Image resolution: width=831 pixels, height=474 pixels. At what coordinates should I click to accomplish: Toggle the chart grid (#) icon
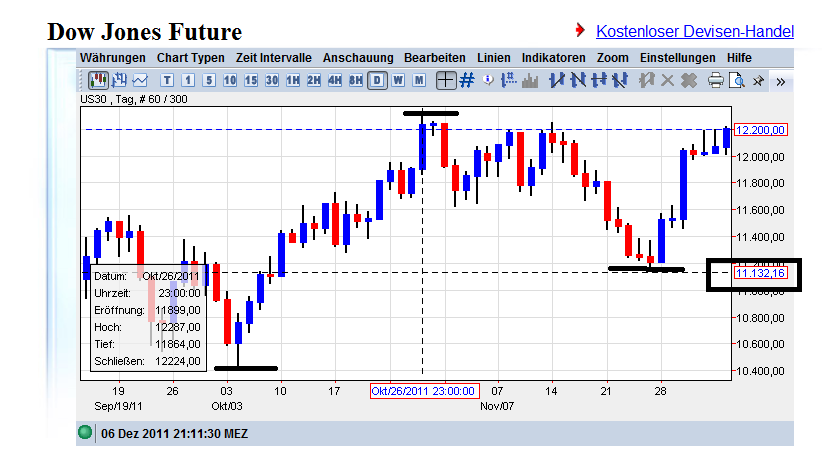(x=467, y=81)
